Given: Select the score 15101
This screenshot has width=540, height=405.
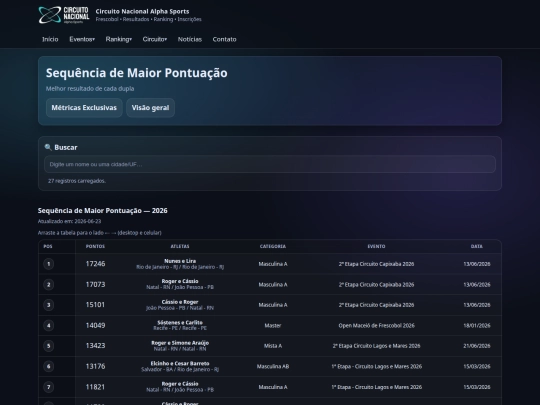Looking at the screenshot, I should tap(95, 305).
